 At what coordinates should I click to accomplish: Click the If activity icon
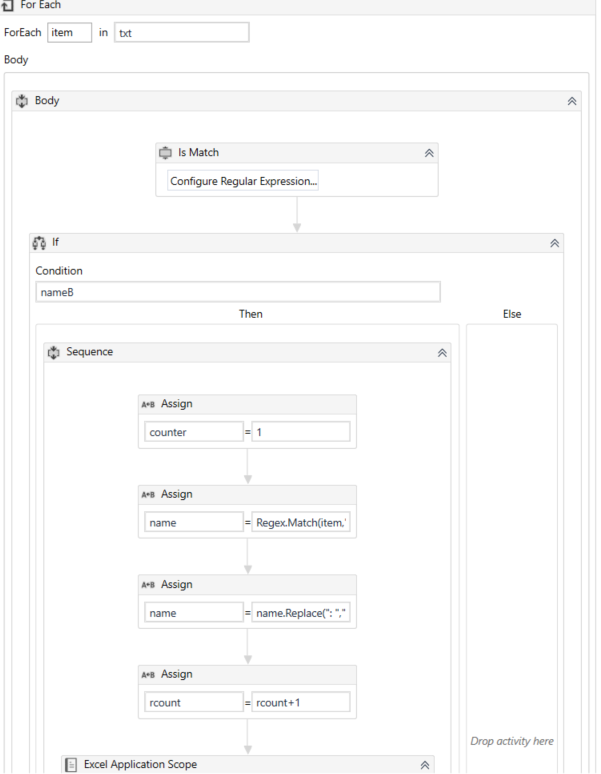pyautogui.click(x=40, y=243)
